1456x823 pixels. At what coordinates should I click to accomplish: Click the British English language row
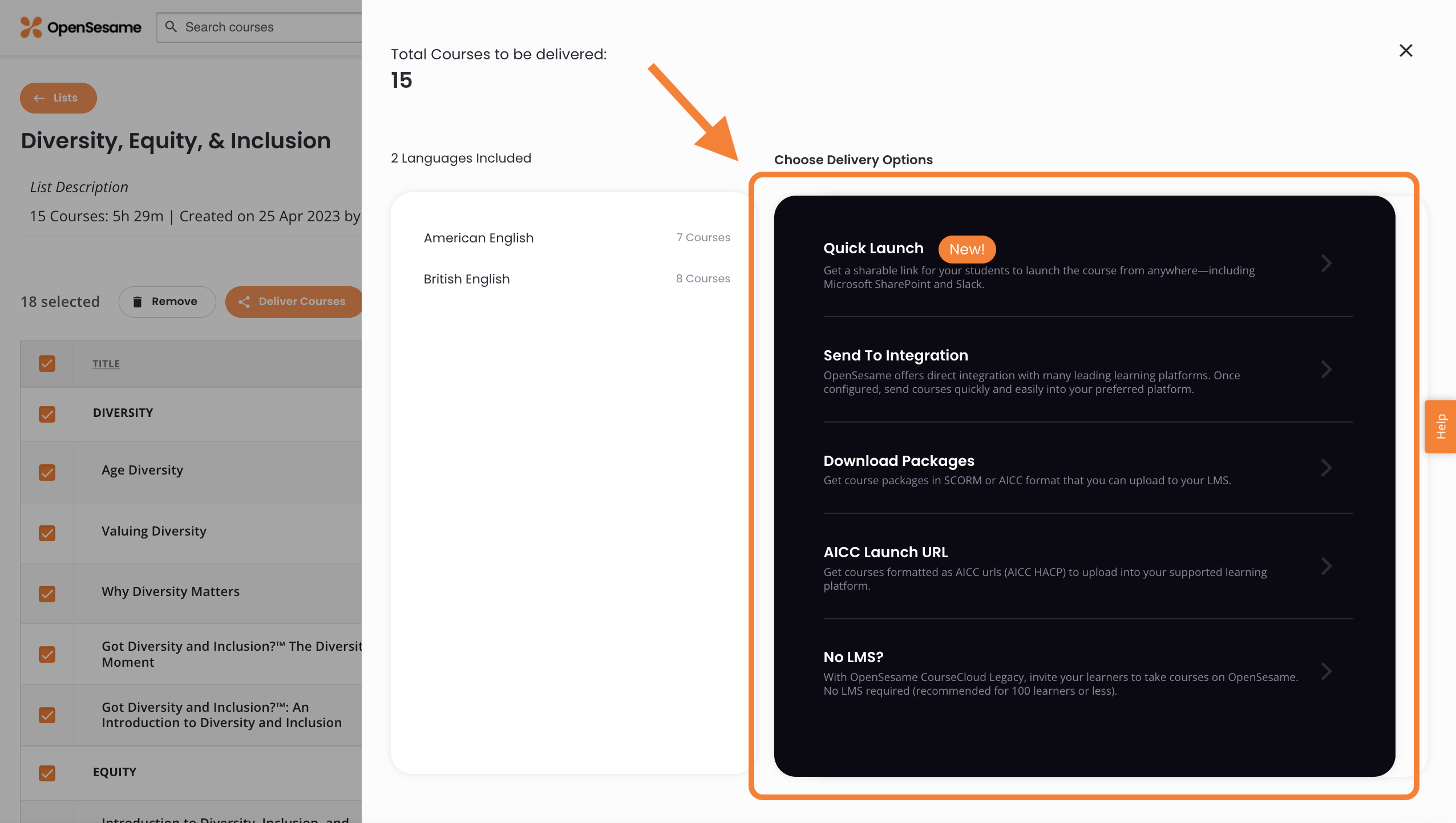(x=577, y=279)
